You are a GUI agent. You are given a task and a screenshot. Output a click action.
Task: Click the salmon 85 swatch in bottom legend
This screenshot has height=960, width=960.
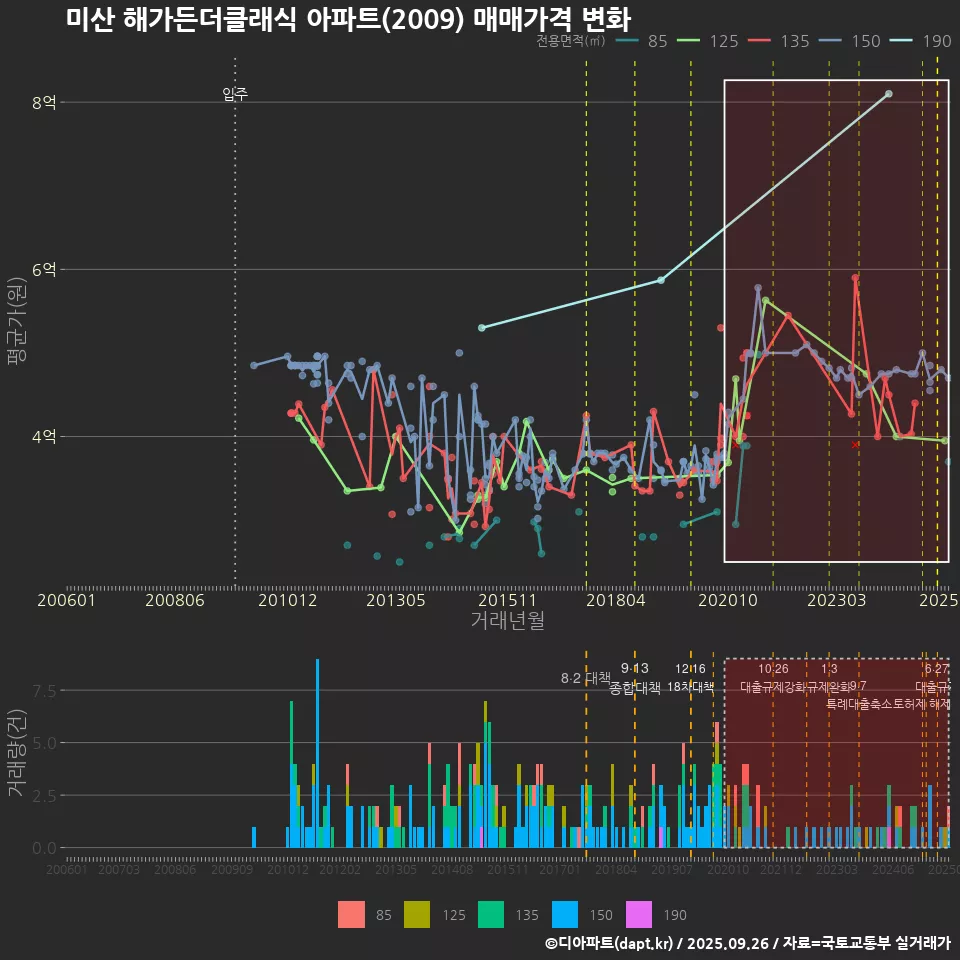tap(351, 914)
